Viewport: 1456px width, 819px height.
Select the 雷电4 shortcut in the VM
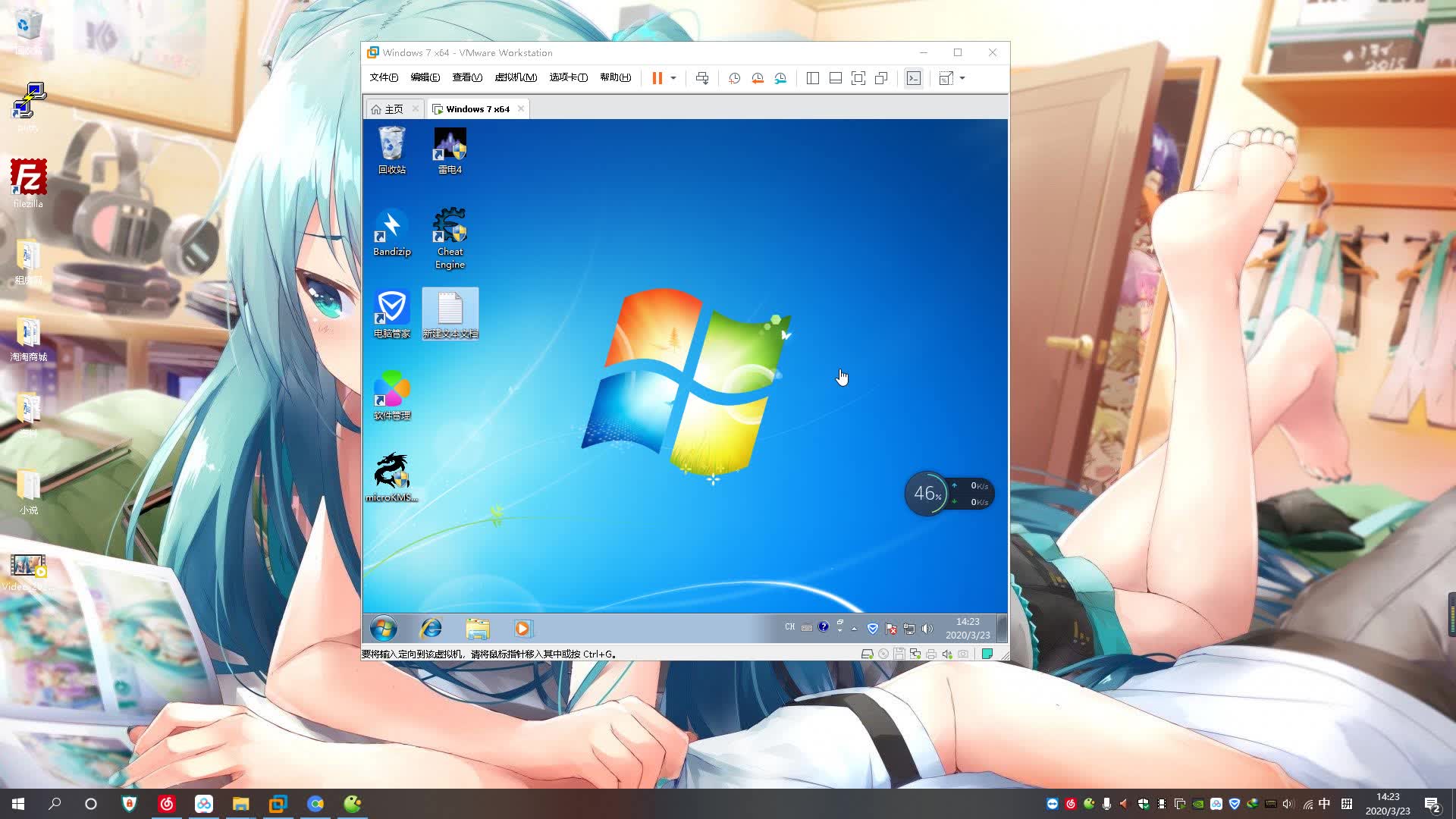[450, 150]
